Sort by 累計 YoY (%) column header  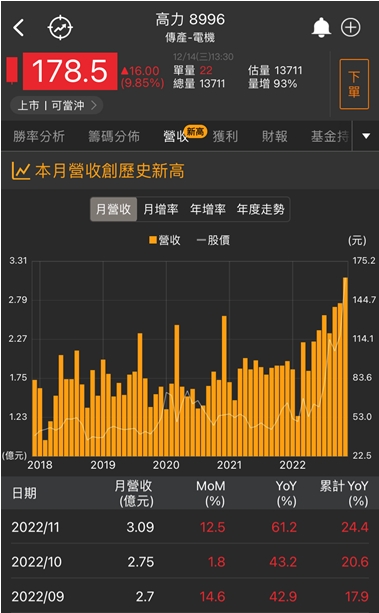[344, 493]
